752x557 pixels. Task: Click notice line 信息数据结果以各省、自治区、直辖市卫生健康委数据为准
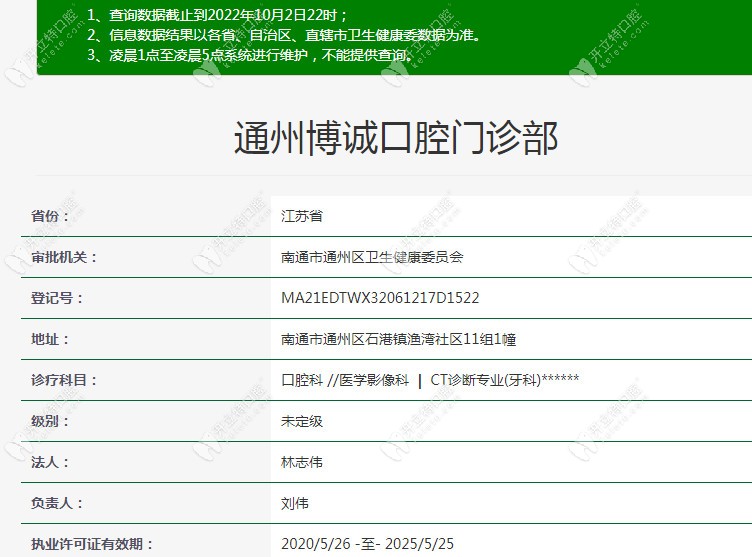(x=293, y=35)
